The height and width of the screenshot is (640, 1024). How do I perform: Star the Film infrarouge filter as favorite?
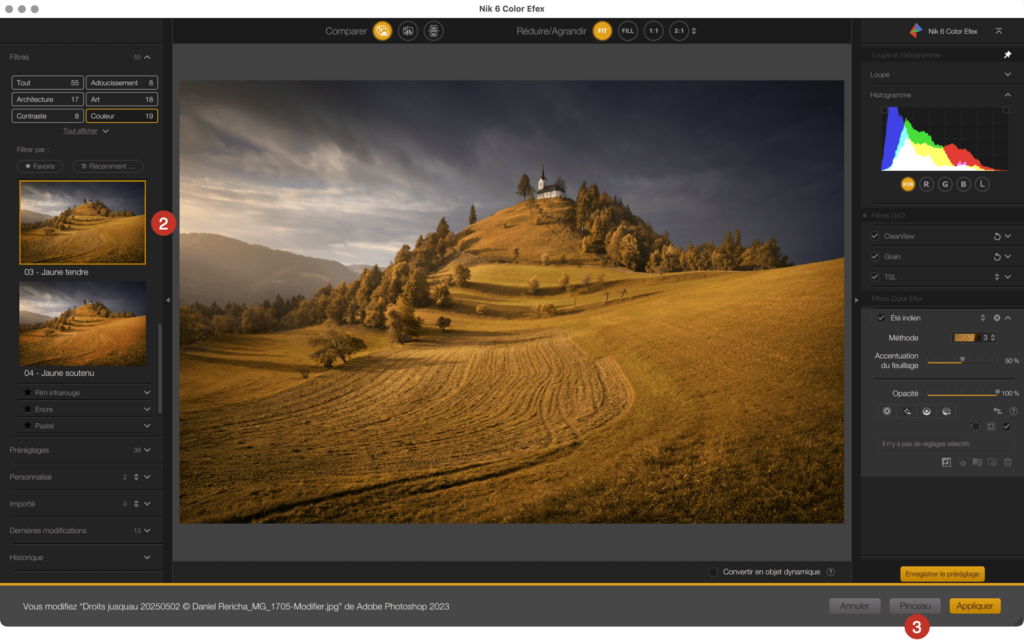[x=27, y=392]
